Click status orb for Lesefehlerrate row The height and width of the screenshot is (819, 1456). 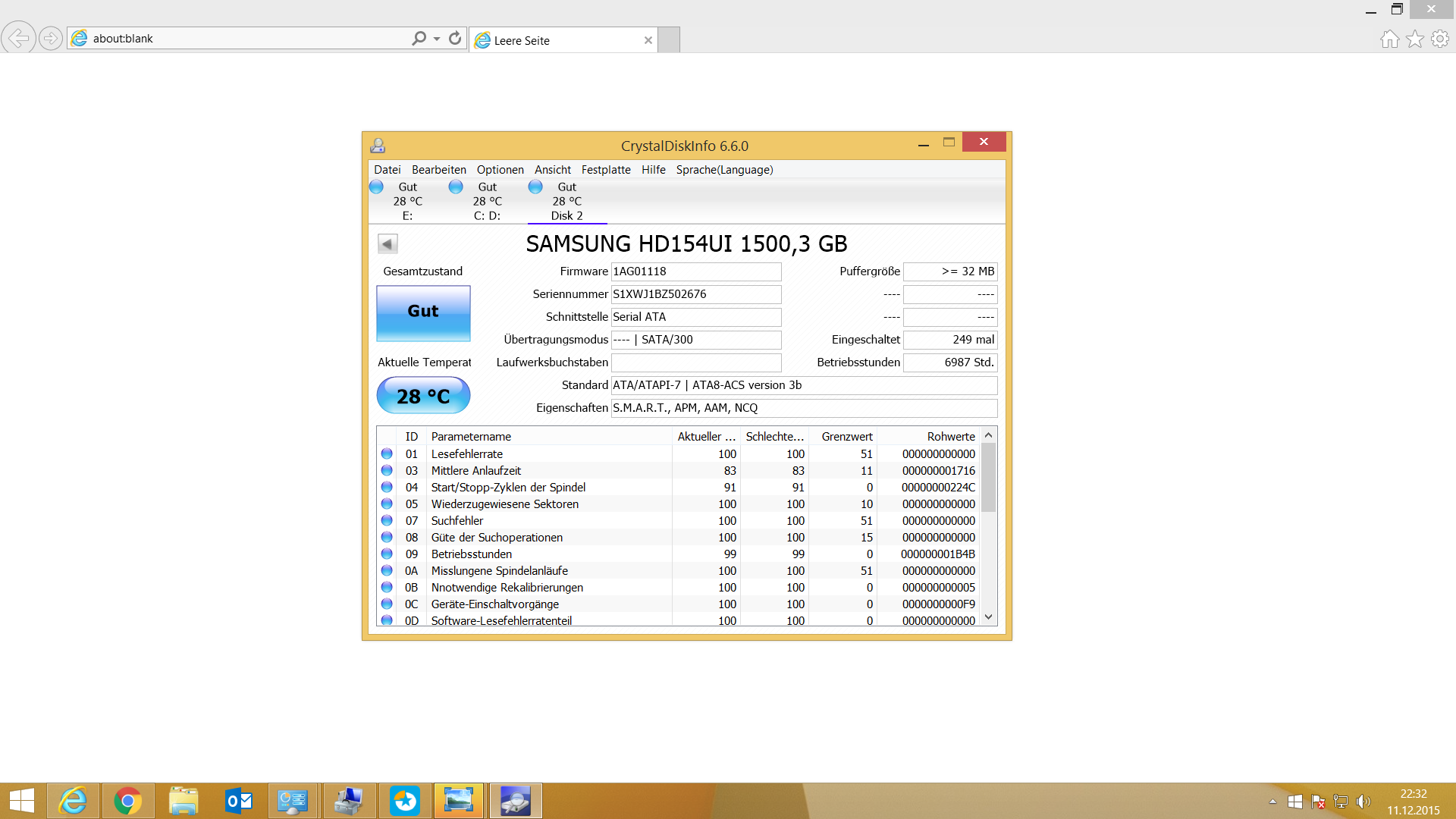tap(387, 453)
